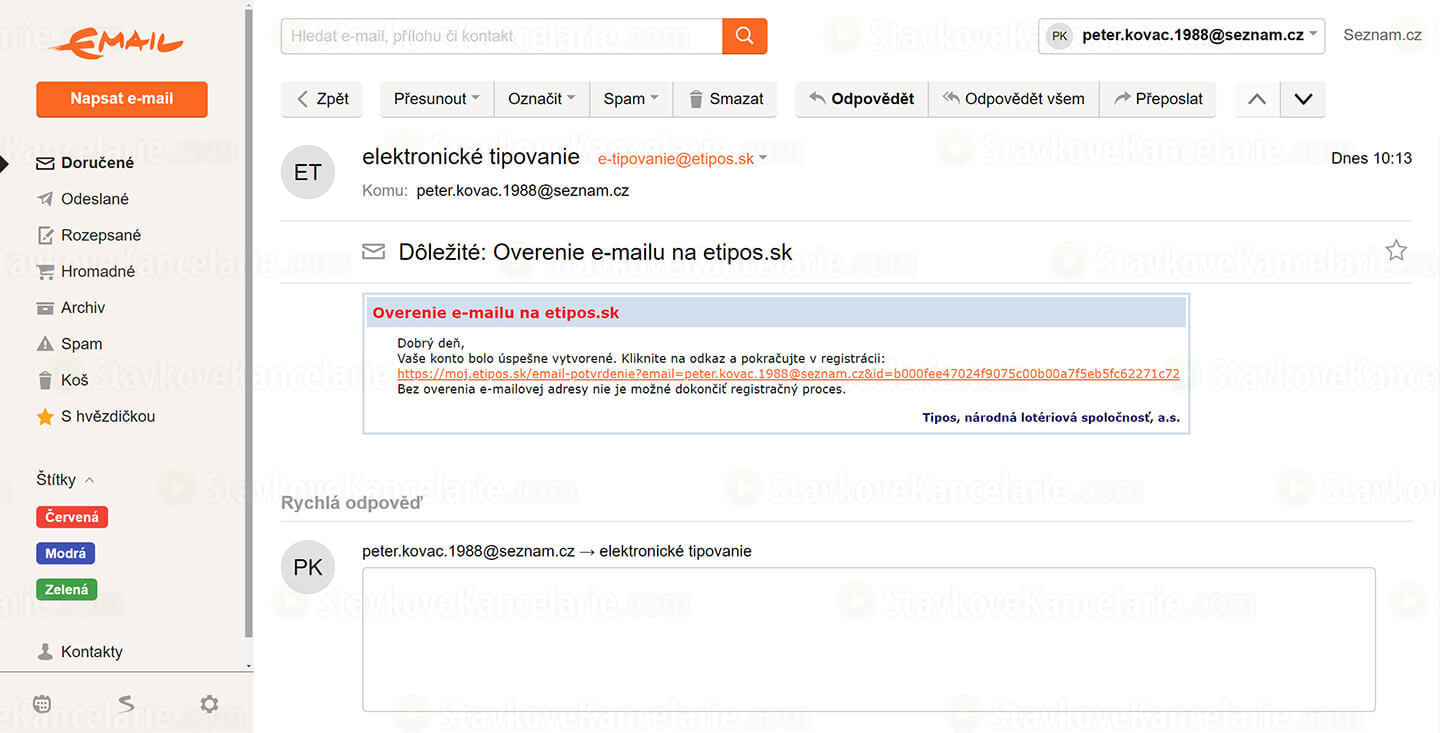Select the Červená red label
The width and height of the screenshot is (1440, 733).
pyautogui.click(x=72, y=517)
